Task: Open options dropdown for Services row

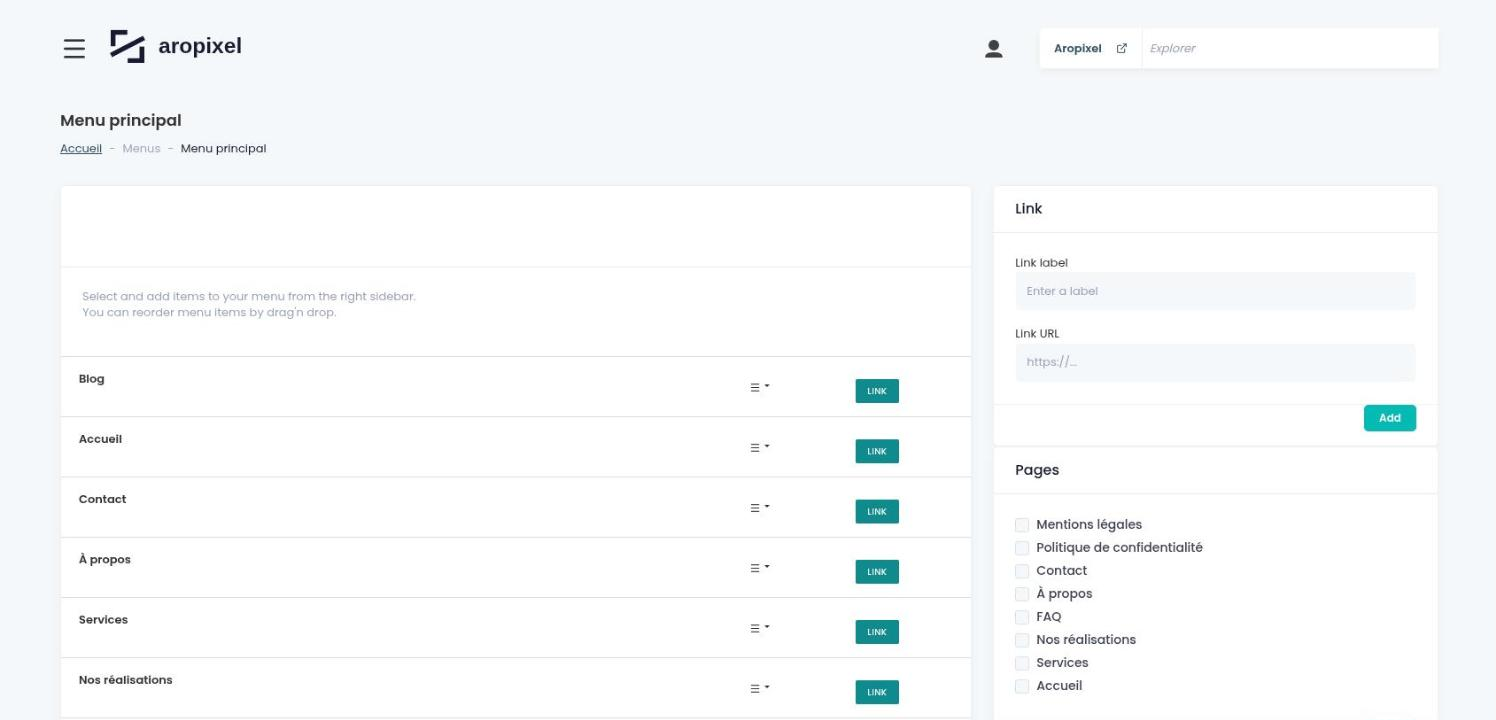Action: point(760,628)
